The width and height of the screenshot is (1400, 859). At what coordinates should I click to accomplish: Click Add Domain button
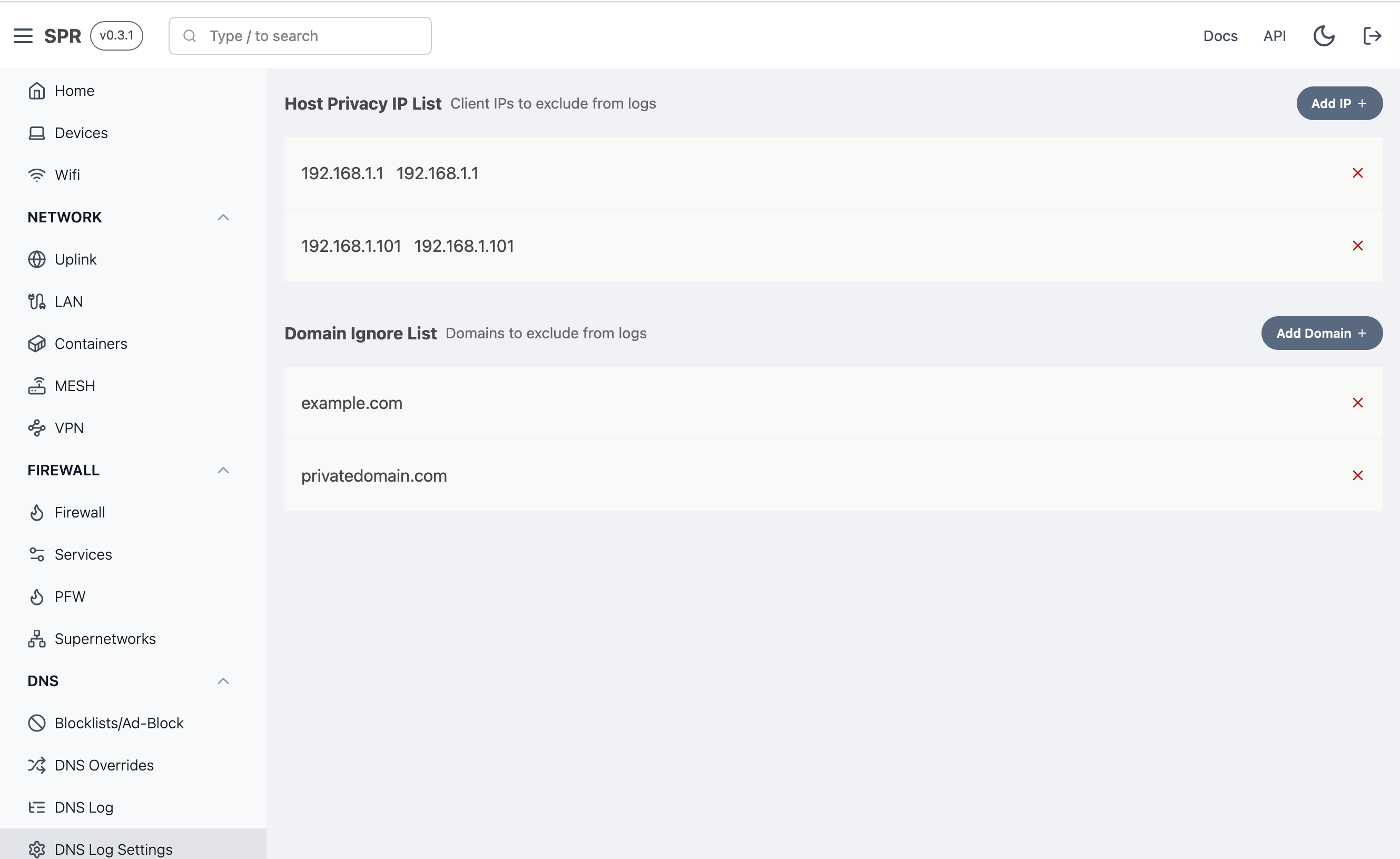click(x=1321, y=333)
